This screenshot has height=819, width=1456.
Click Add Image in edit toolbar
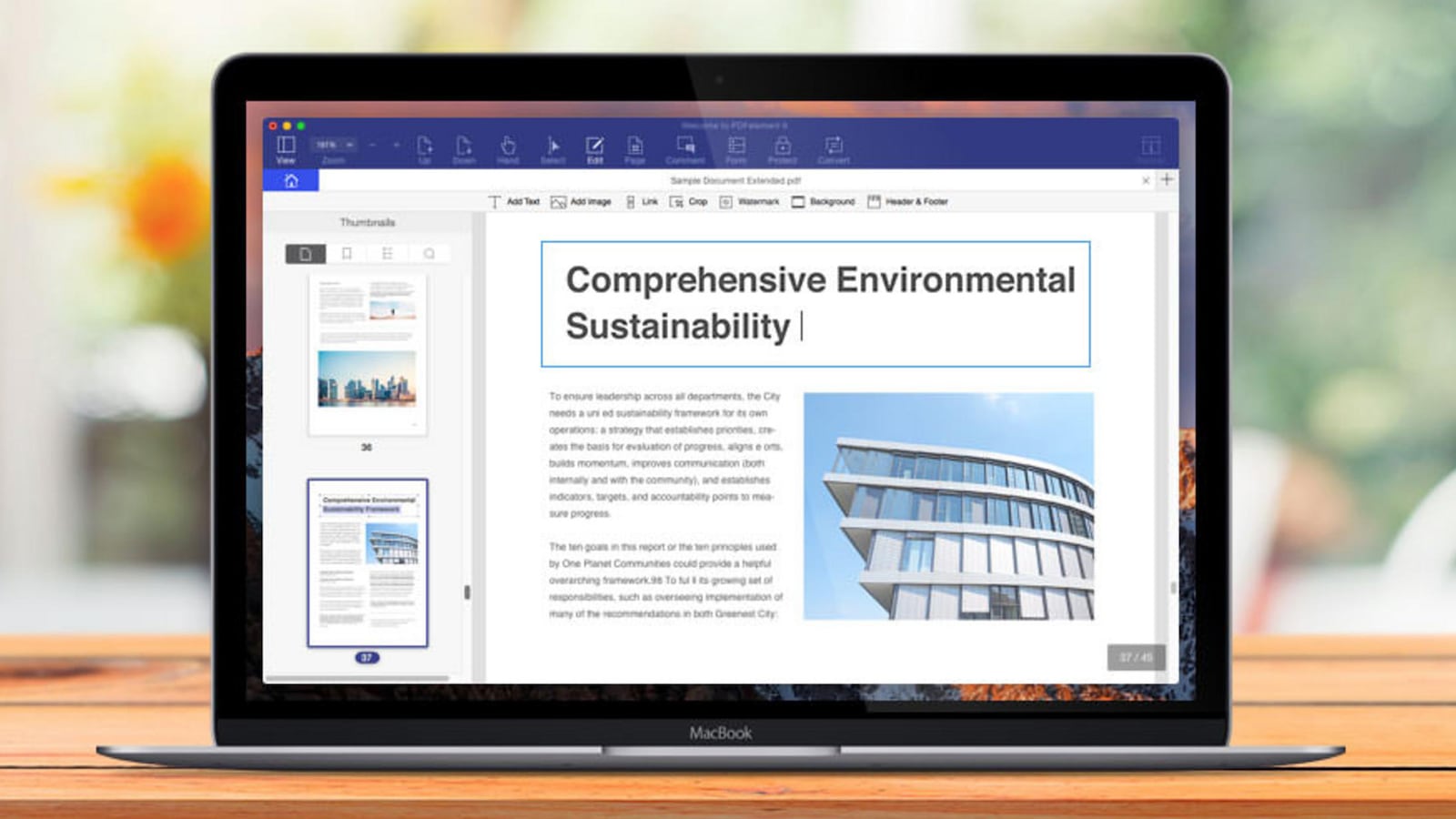point(581,202)
